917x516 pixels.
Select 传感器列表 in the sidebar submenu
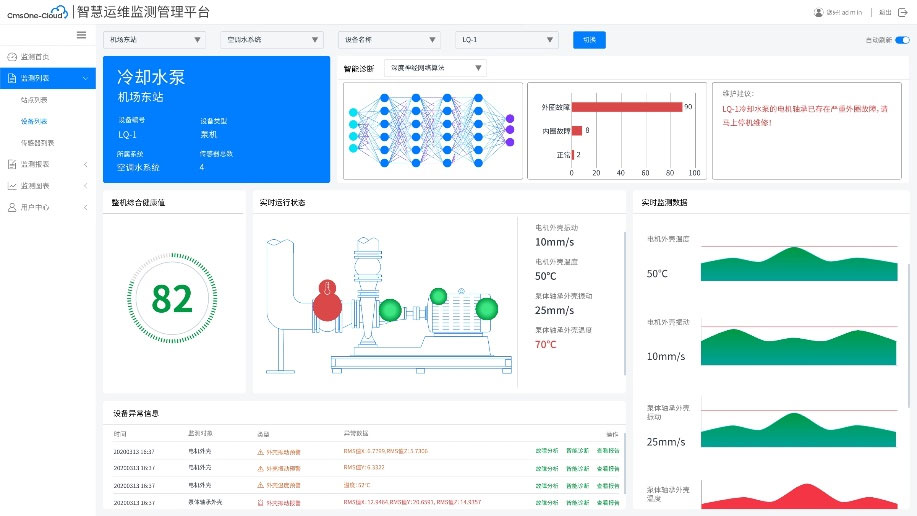pos(38,142)
